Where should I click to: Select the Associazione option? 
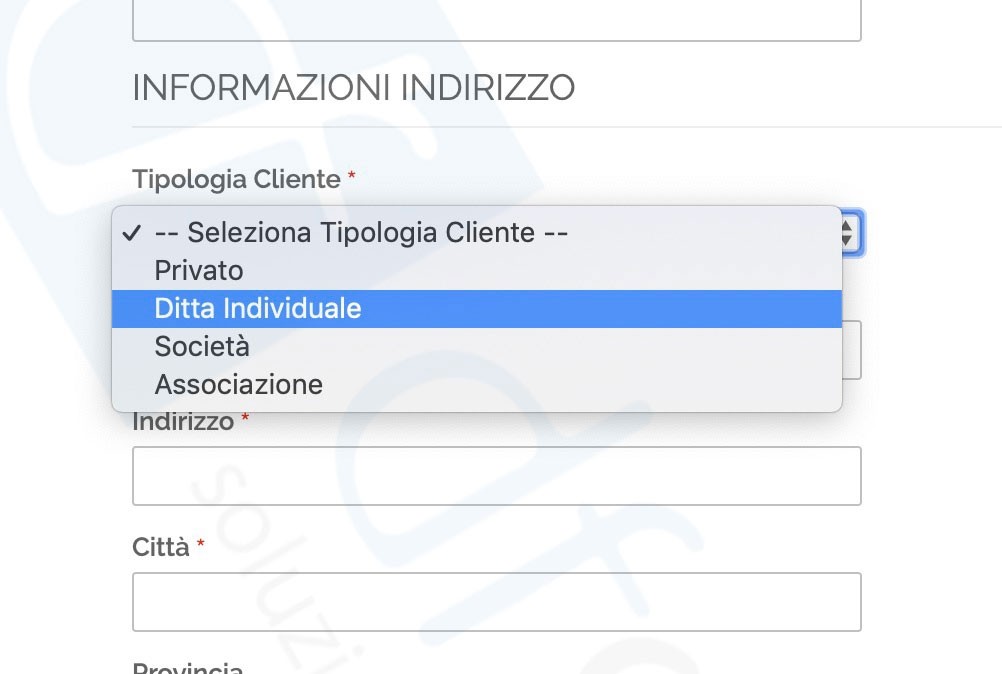click(477, 385)
